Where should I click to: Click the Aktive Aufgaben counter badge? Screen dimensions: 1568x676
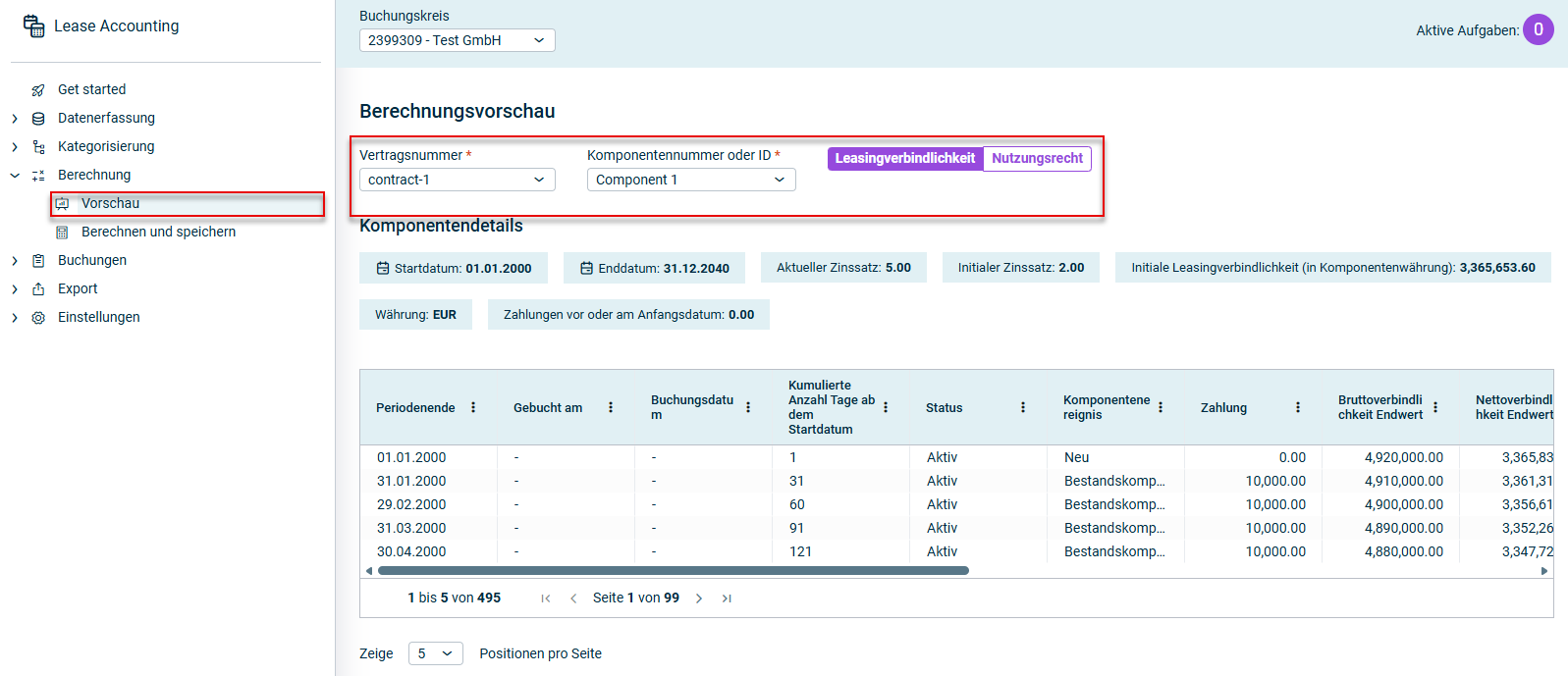tap(1539, 29)
